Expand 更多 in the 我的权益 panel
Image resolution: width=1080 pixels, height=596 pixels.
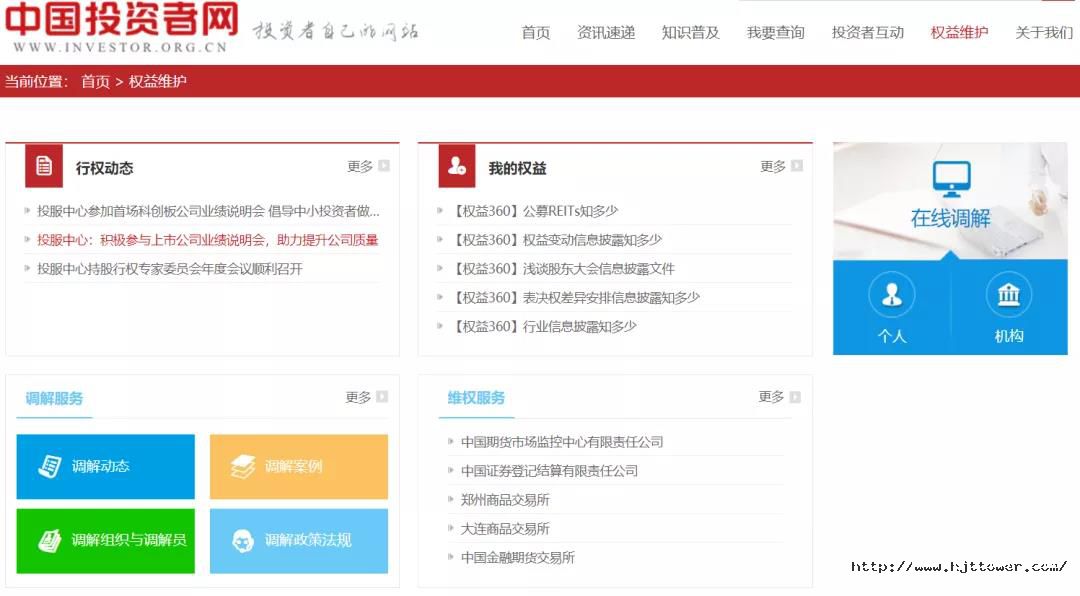click(x=780, y=167)
